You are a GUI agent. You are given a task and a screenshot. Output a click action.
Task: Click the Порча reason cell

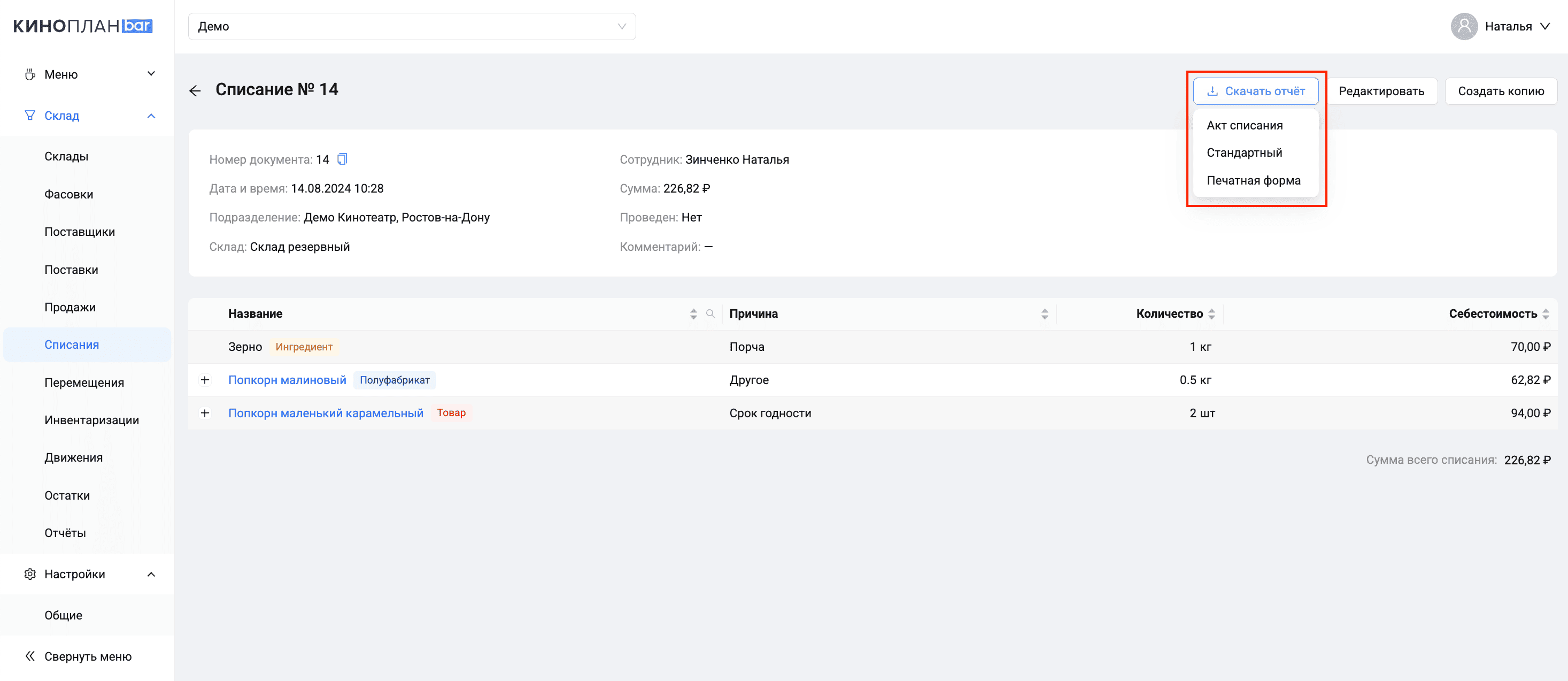pos(746,347)
